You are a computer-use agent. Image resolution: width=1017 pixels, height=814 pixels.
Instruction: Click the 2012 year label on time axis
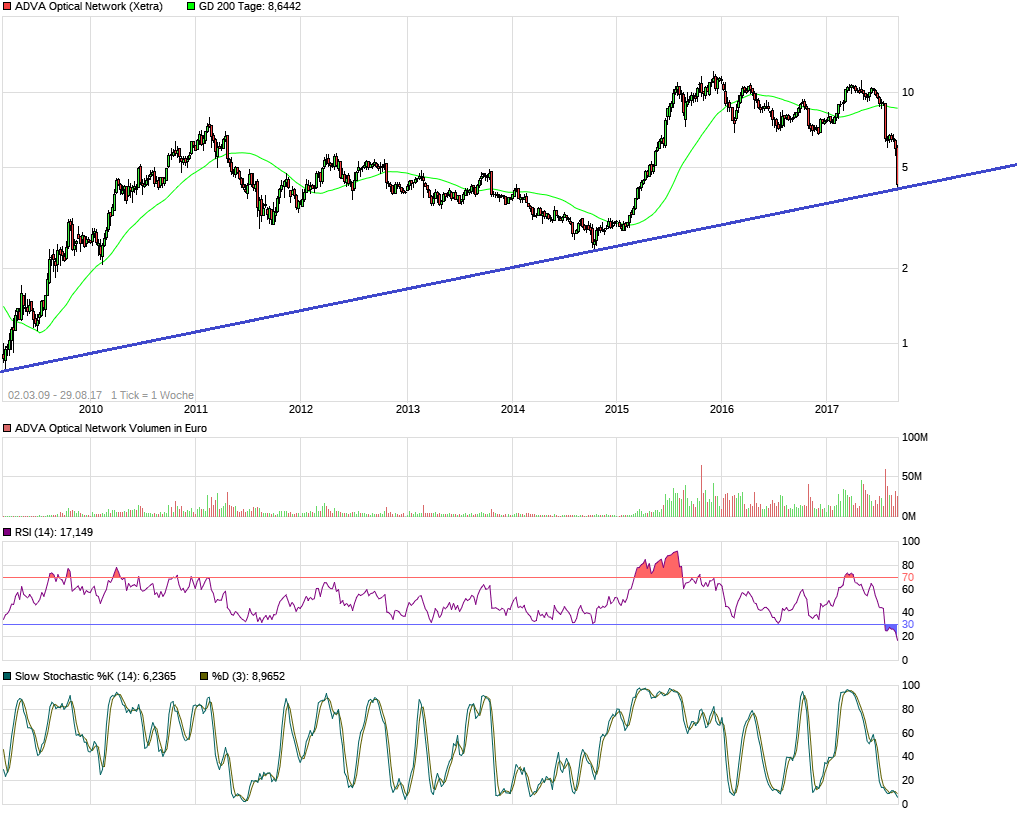tap(301, 409)
